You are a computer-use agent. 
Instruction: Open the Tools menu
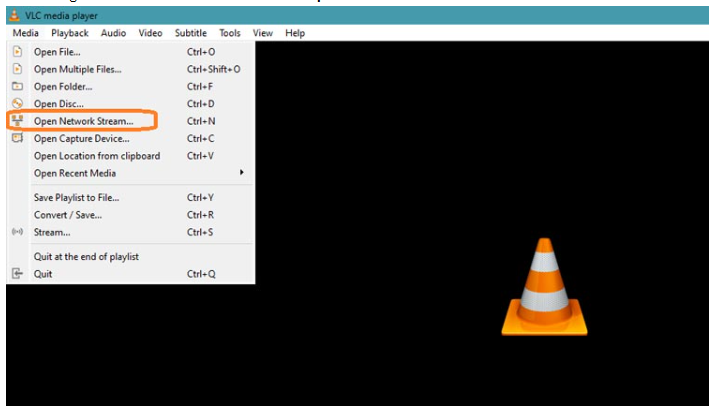pyautogui.click(x=230, y=33)
